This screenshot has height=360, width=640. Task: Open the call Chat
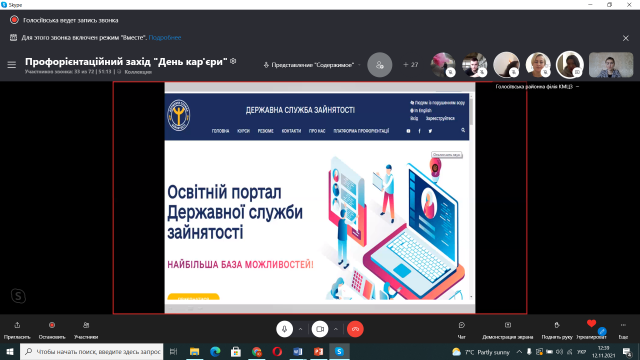pyautogui.click(x=462, y=325)
